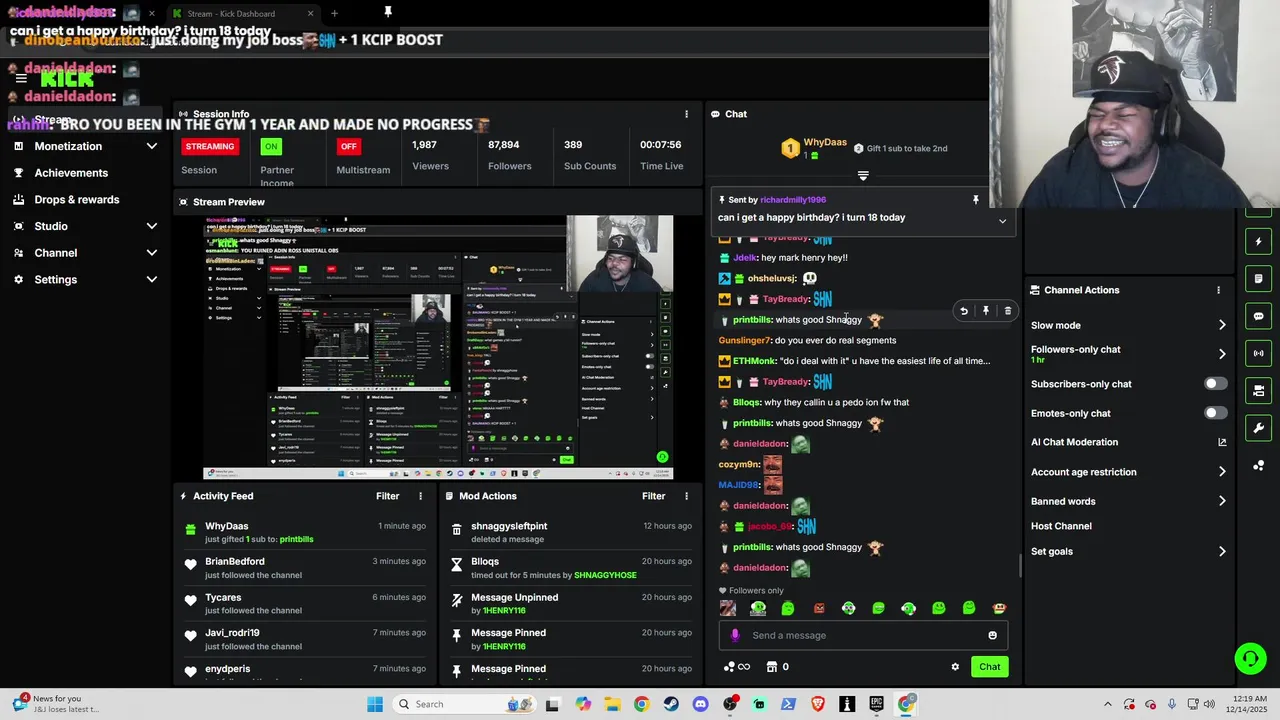Open Followers-only chat options arrow
This screenshot has width=1280, height=720.
click(x=1222, y=354)
